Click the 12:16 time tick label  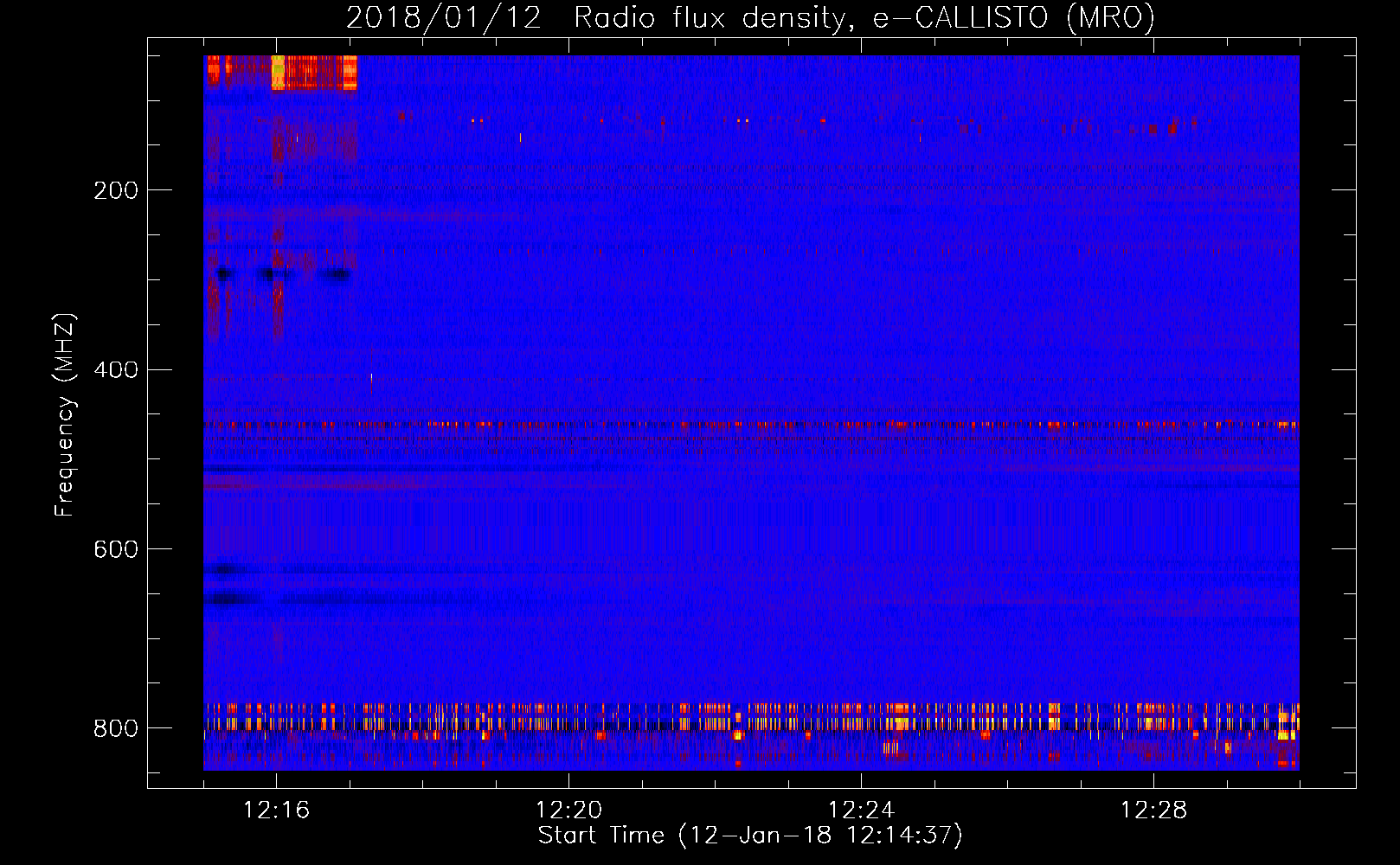tap(276, 810)
